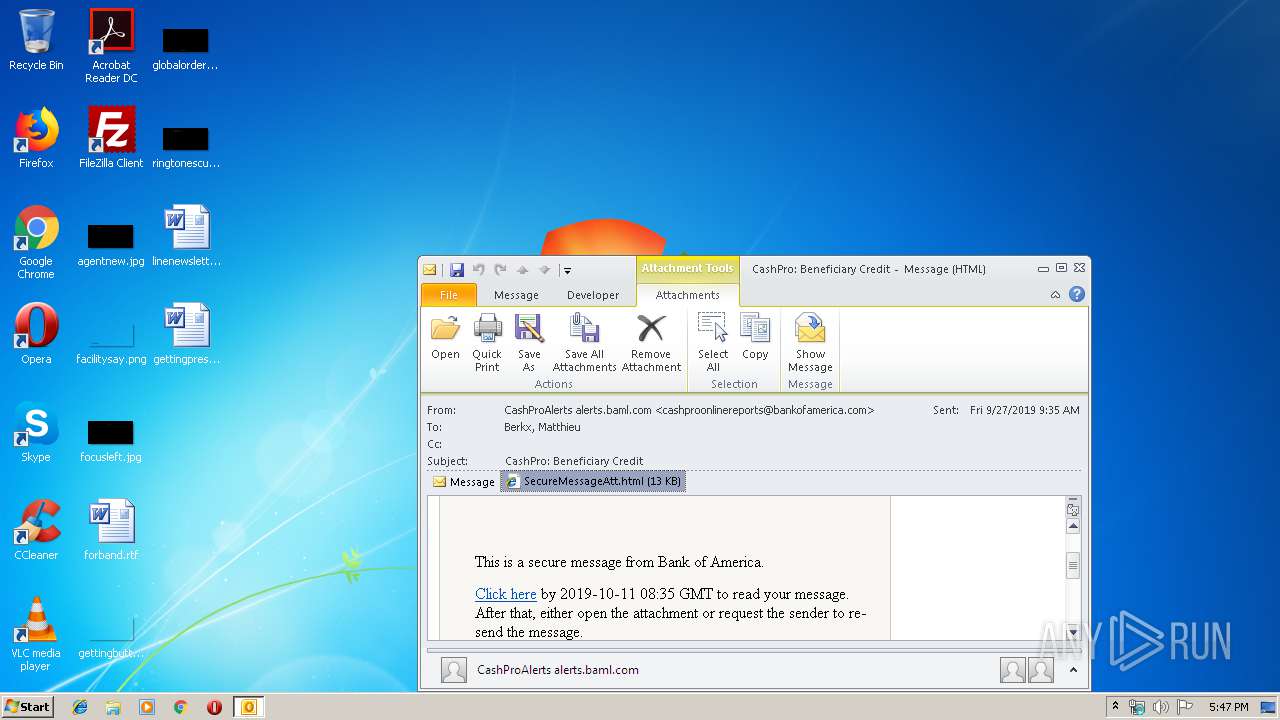This screenshot has height=720, width=1280.
Task: Expand the People Pane chevron
Action: coord(1072,670)
